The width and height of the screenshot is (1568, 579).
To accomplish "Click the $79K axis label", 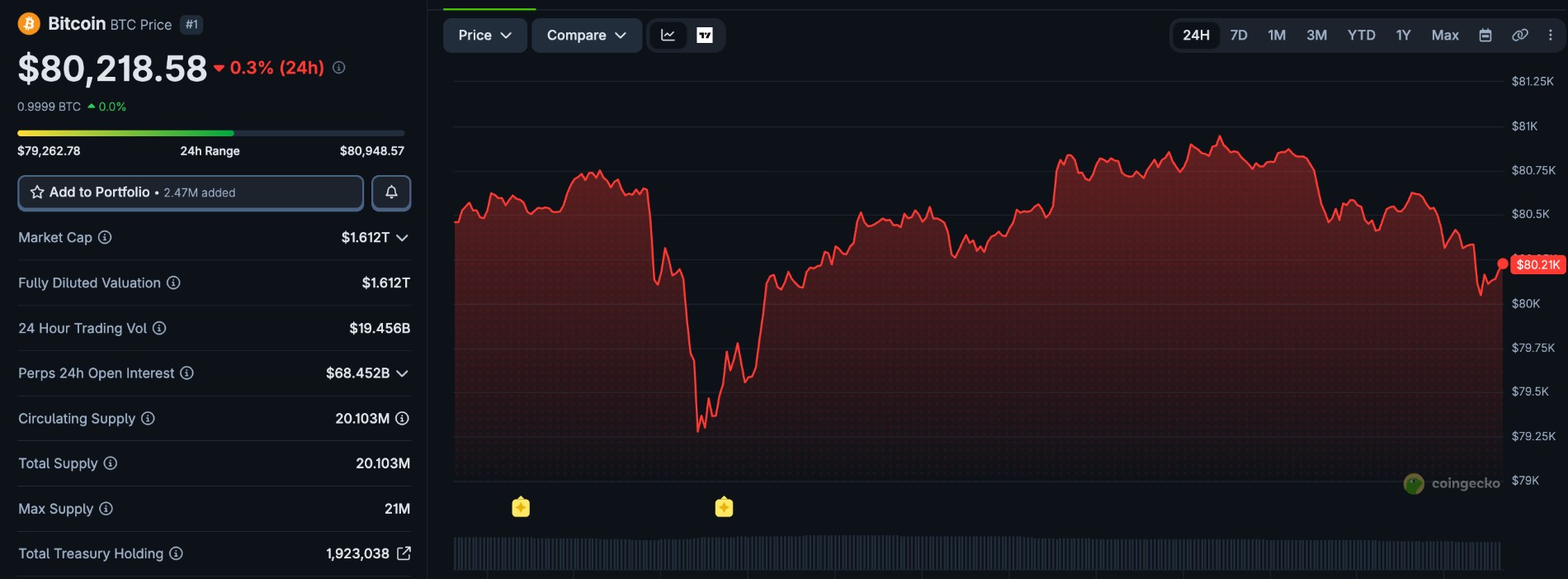I will click(1525, 481).
